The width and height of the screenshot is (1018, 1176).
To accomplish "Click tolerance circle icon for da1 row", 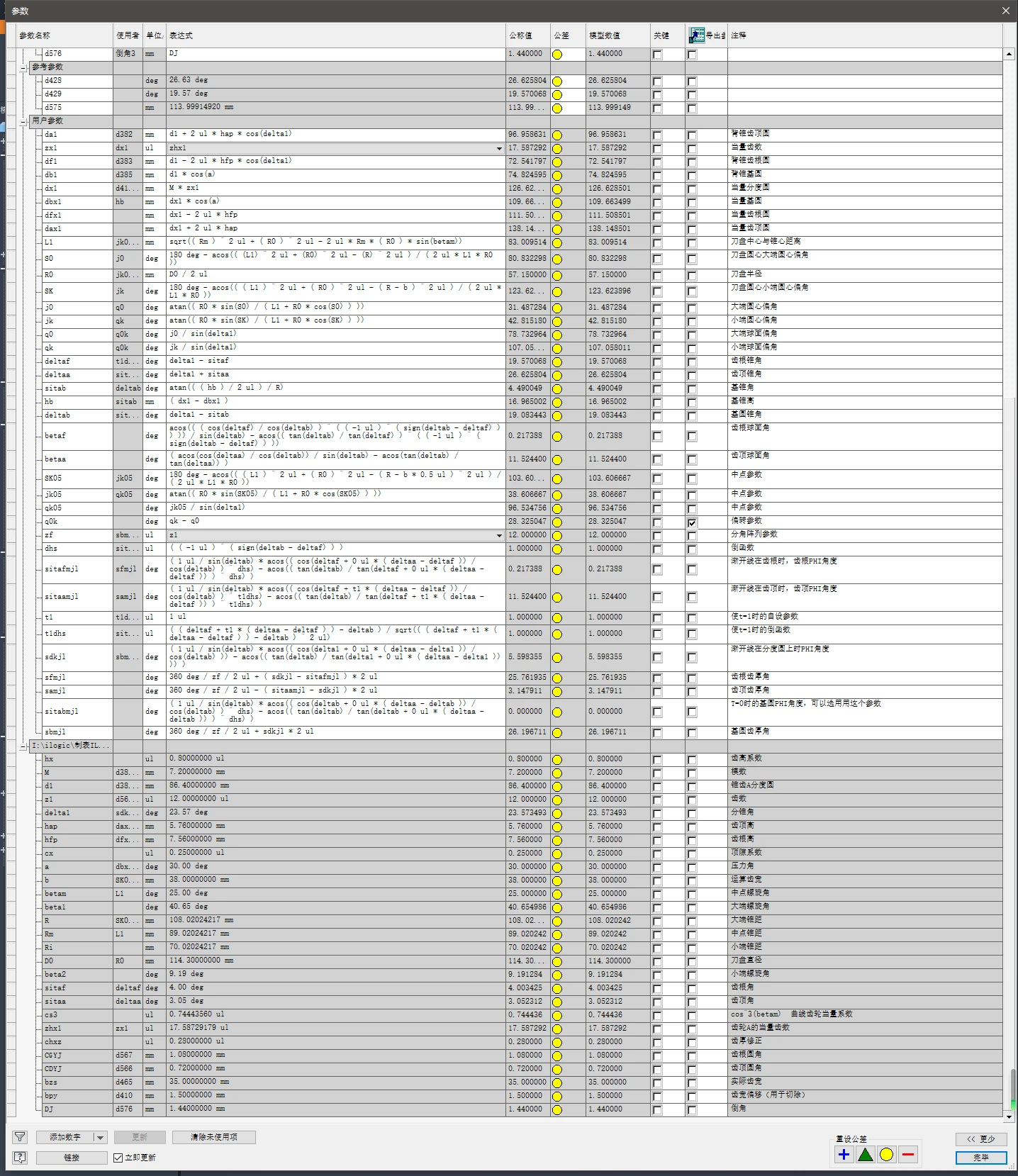I will 557,135.
